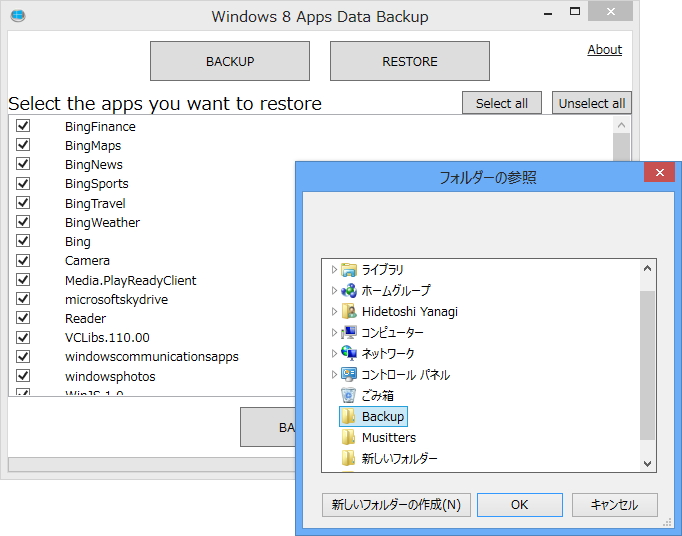Image resolution: width=682 pixels, height=536 pixels.
Task: Toggle the windowscommunicationsapps checkbox
Action: (23, 356)
